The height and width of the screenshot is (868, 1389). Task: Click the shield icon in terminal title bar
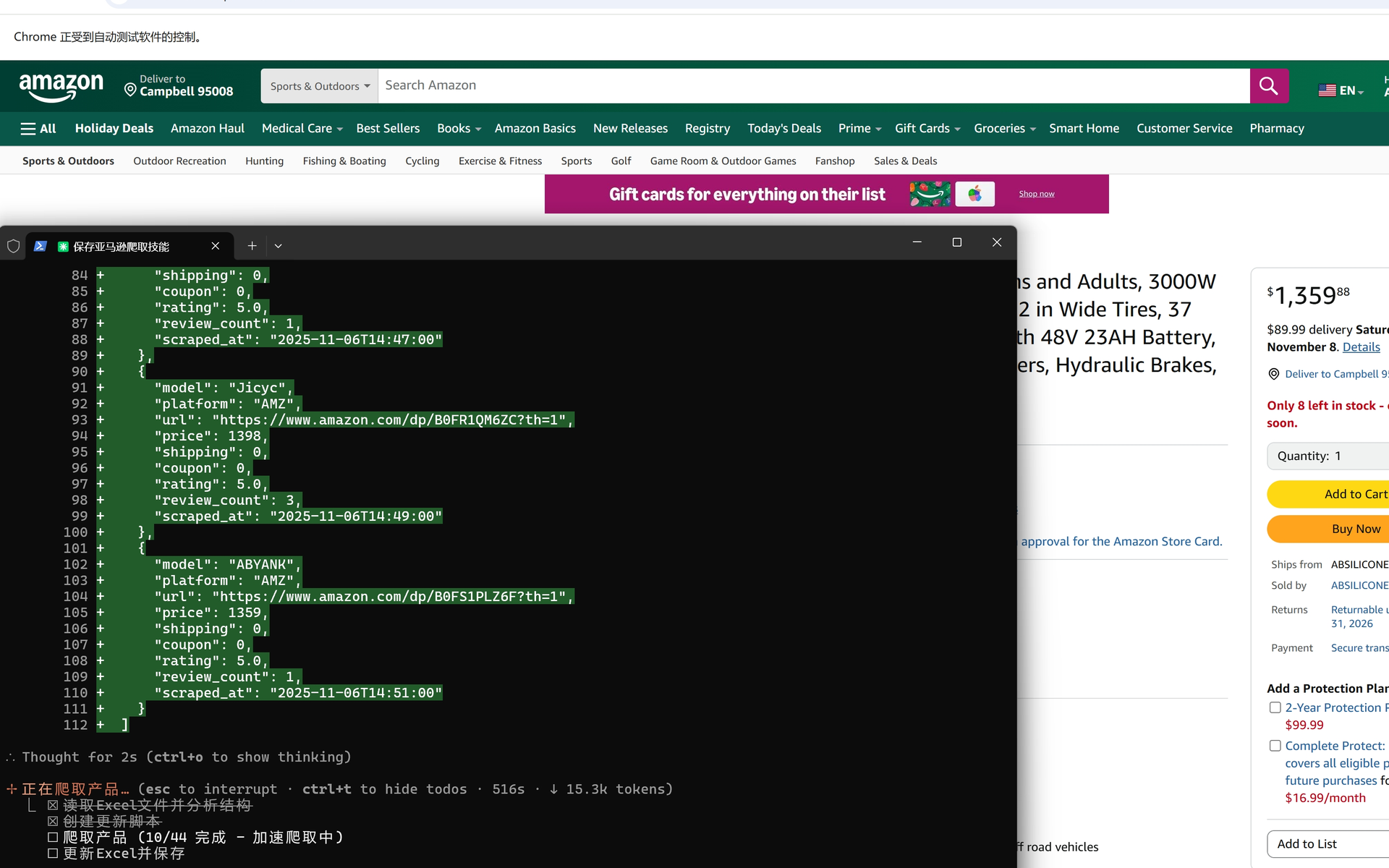point(13,246)
